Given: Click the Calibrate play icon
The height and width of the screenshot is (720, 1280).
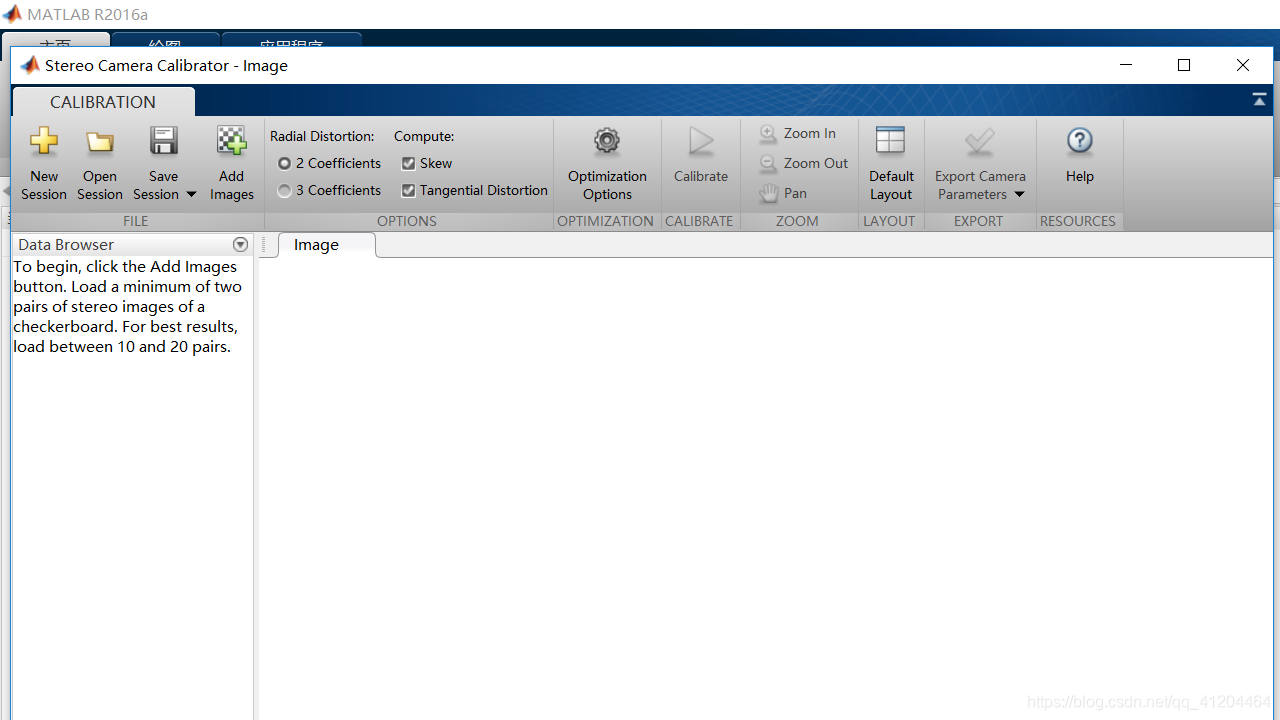Looking at the screenshot, I should [701, 141].
